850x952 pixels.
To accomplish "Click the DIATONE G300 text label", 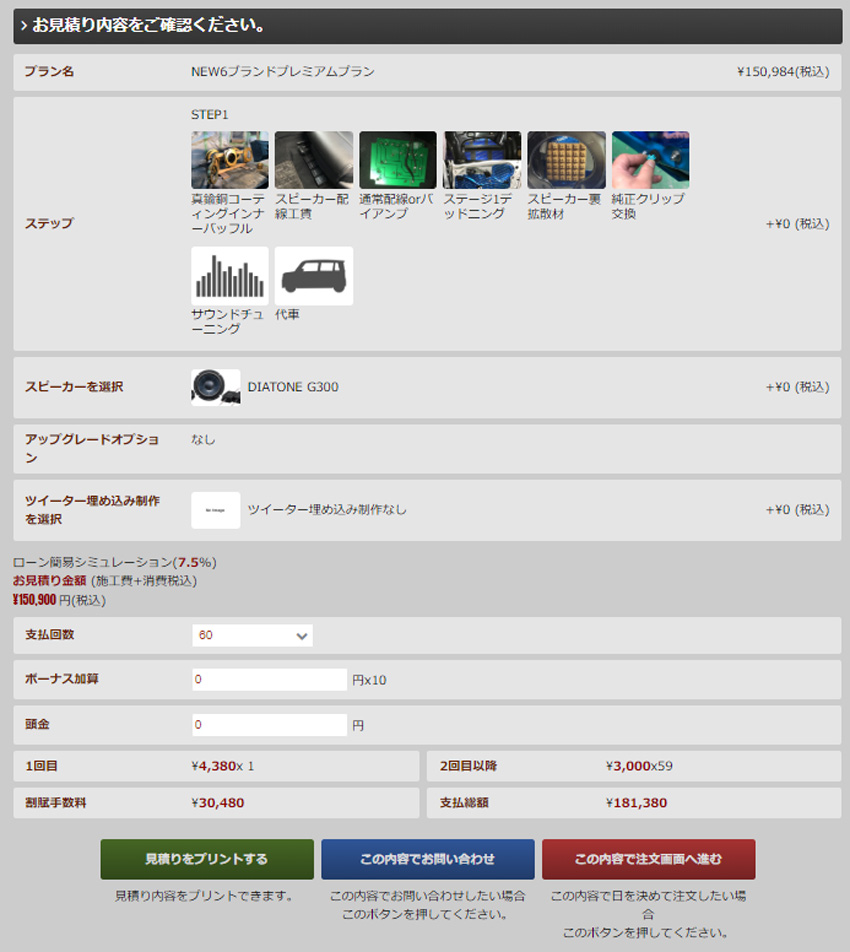I will [293, 387].
